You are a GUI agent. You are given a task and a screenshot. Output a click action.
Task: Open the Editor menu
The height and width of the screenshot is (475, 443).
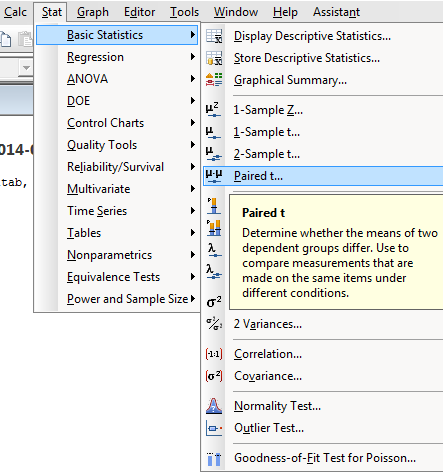tap(139, 12)
